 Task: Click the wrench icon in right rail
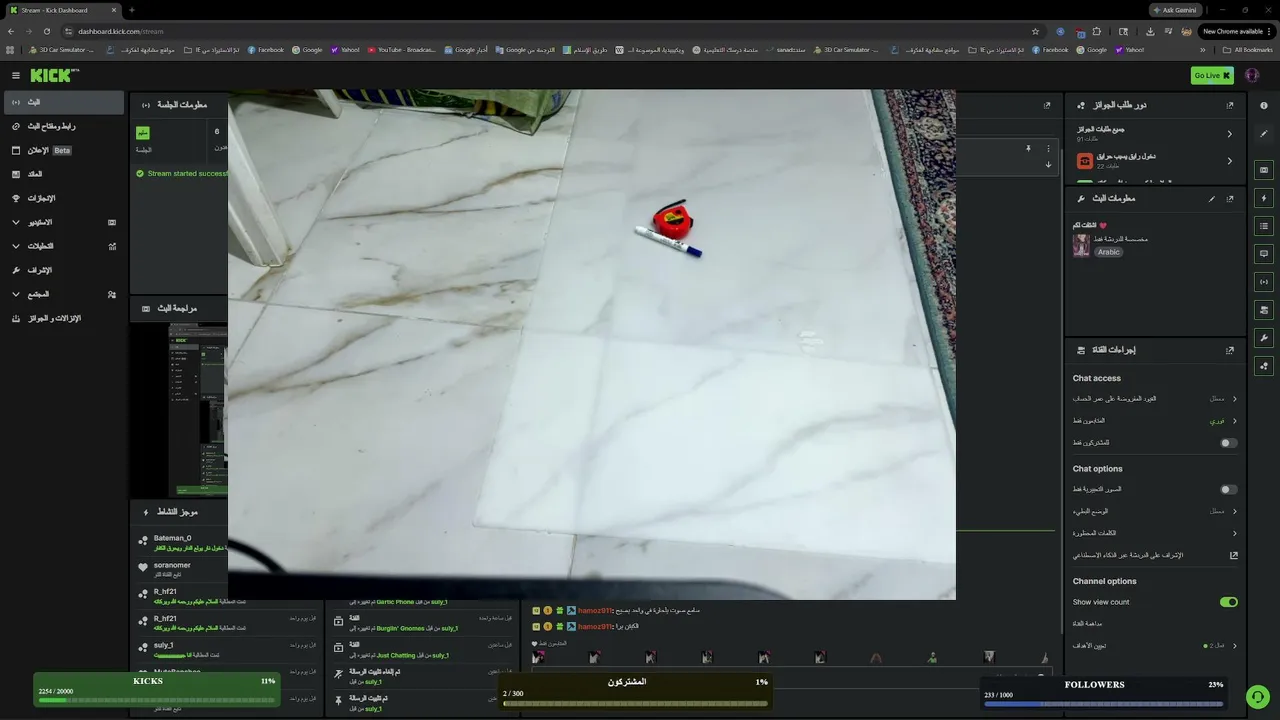click(x=1264, y=338)
